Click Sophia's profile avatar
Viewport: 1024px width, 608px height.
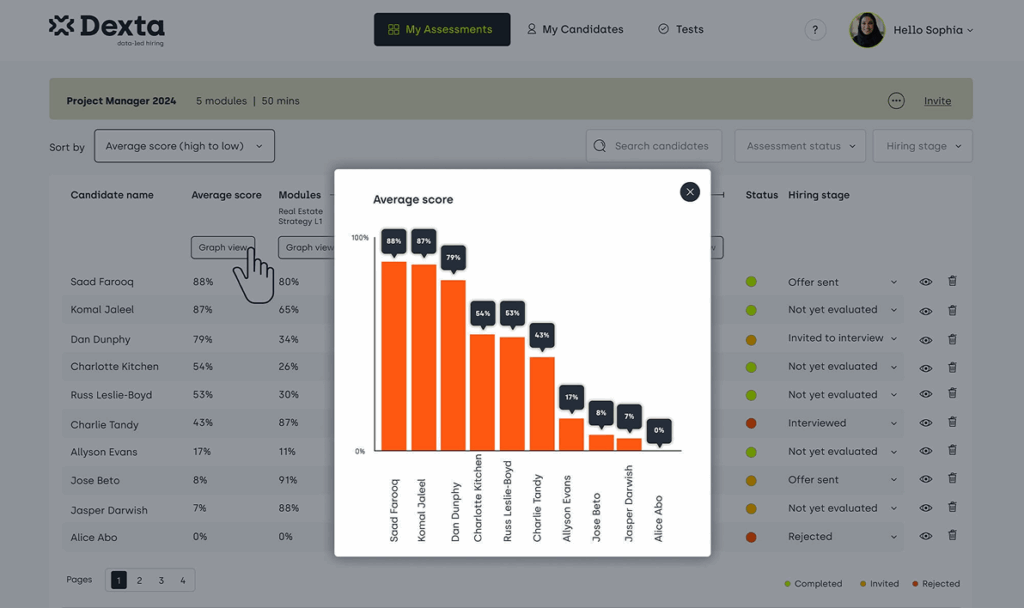tap(867, 30)
